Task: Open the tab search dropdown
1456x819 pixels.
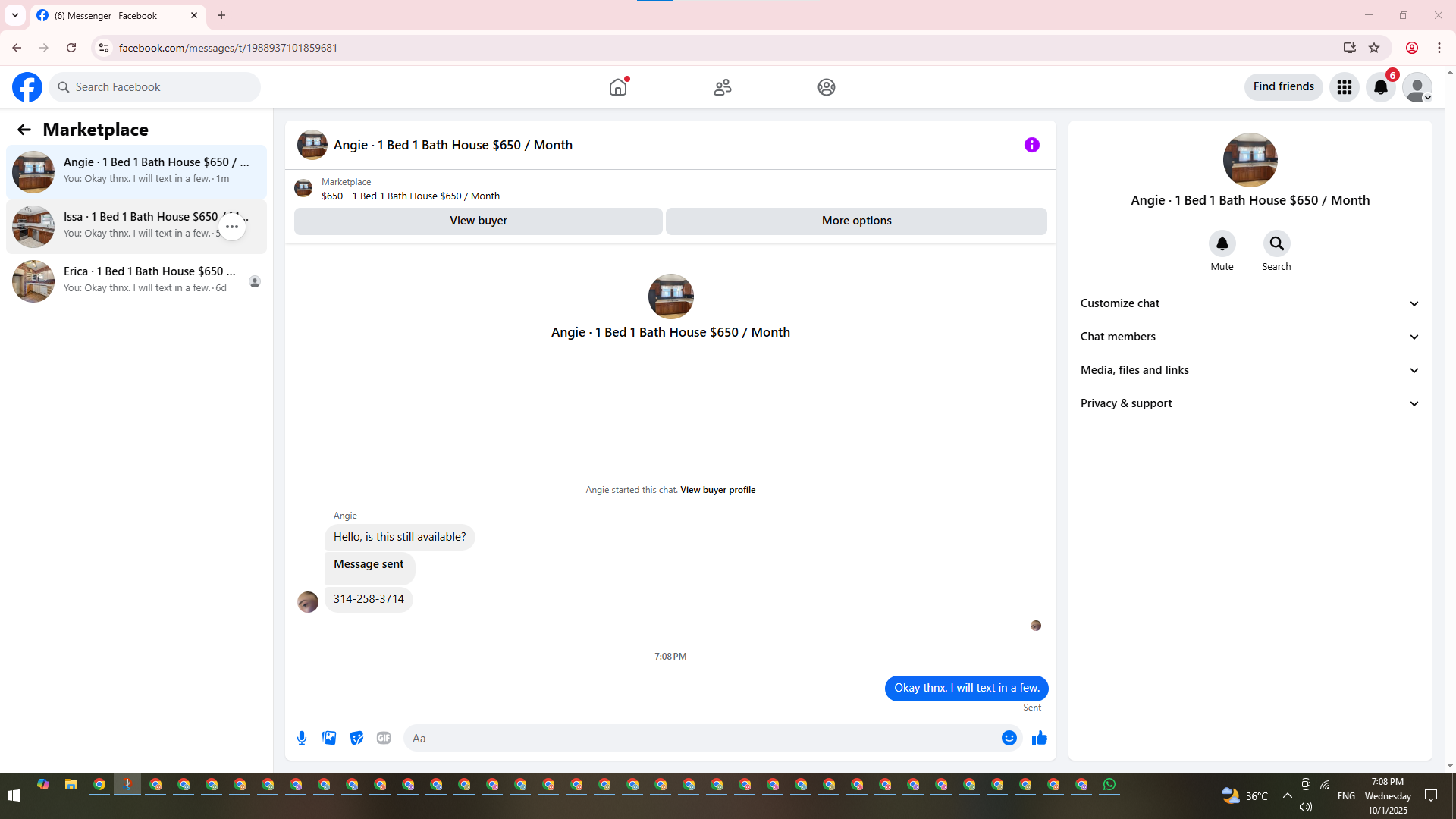Action: (x=15, y=15)
